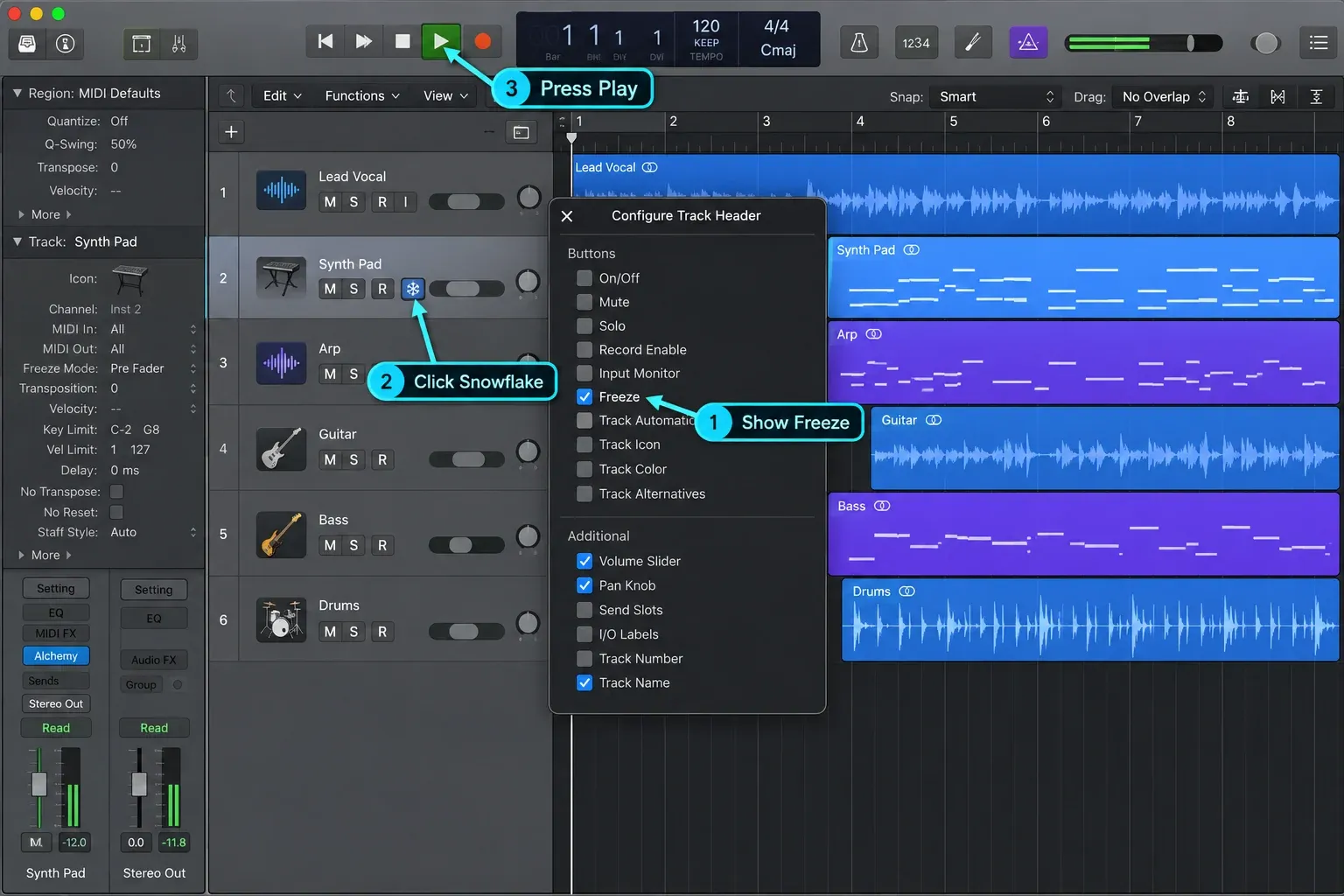Stop playback with the Stop button
Viewport: 1344px width, 896px height.
click(x=402, y=41)
